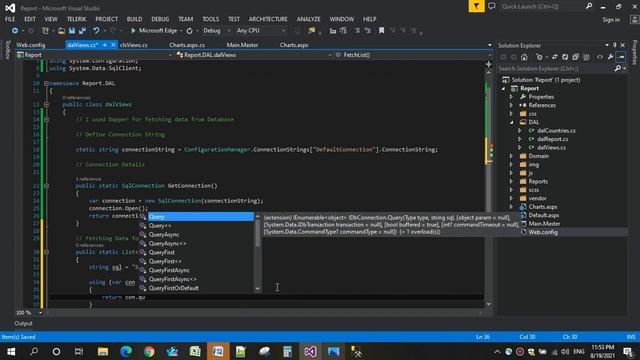Open the Debug configuration dropdown

click(217, 31)
